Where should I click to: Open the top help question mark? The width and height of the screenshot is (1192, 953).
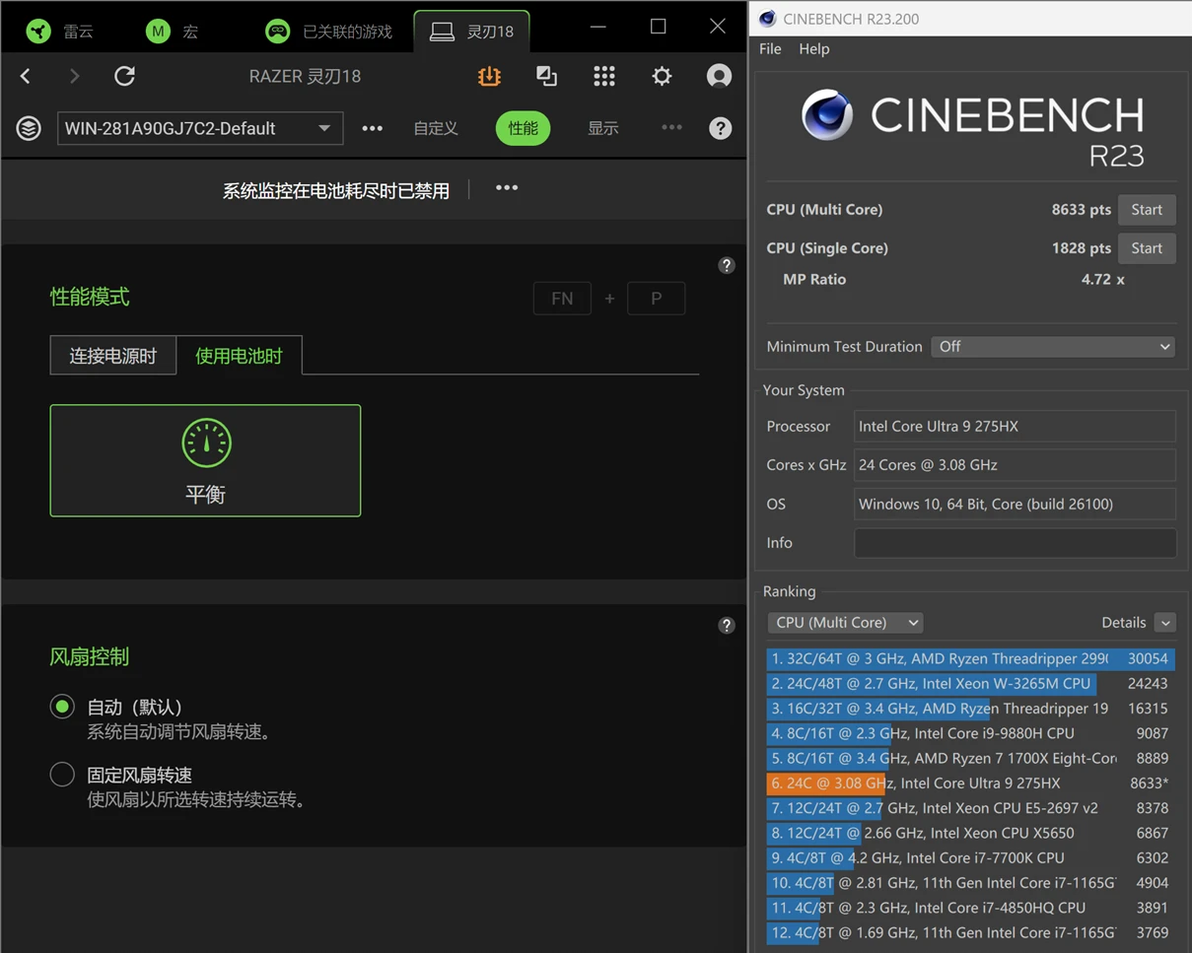point(721,128)
